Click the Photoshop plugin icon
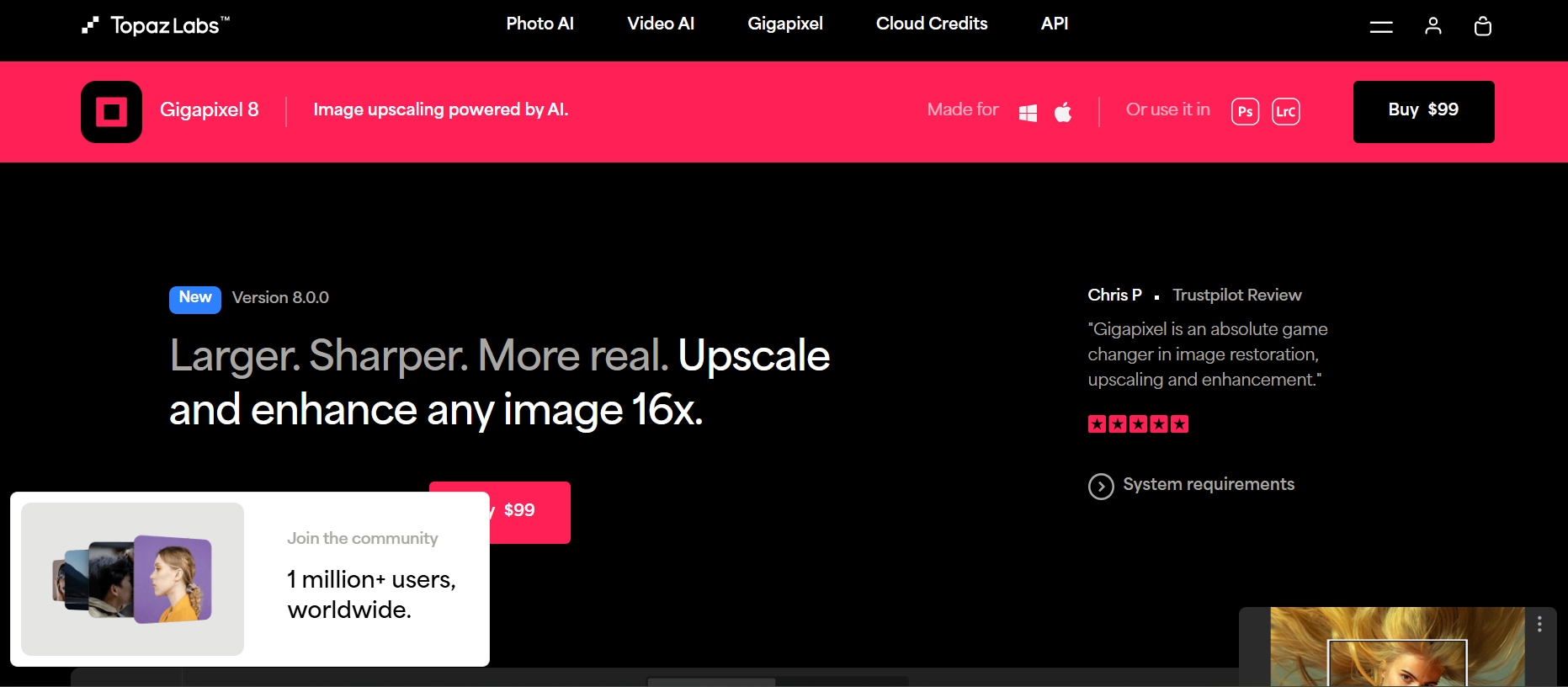Viewport: 1568px width, 687px height. pyautogui.click(x=1245, y=111)
